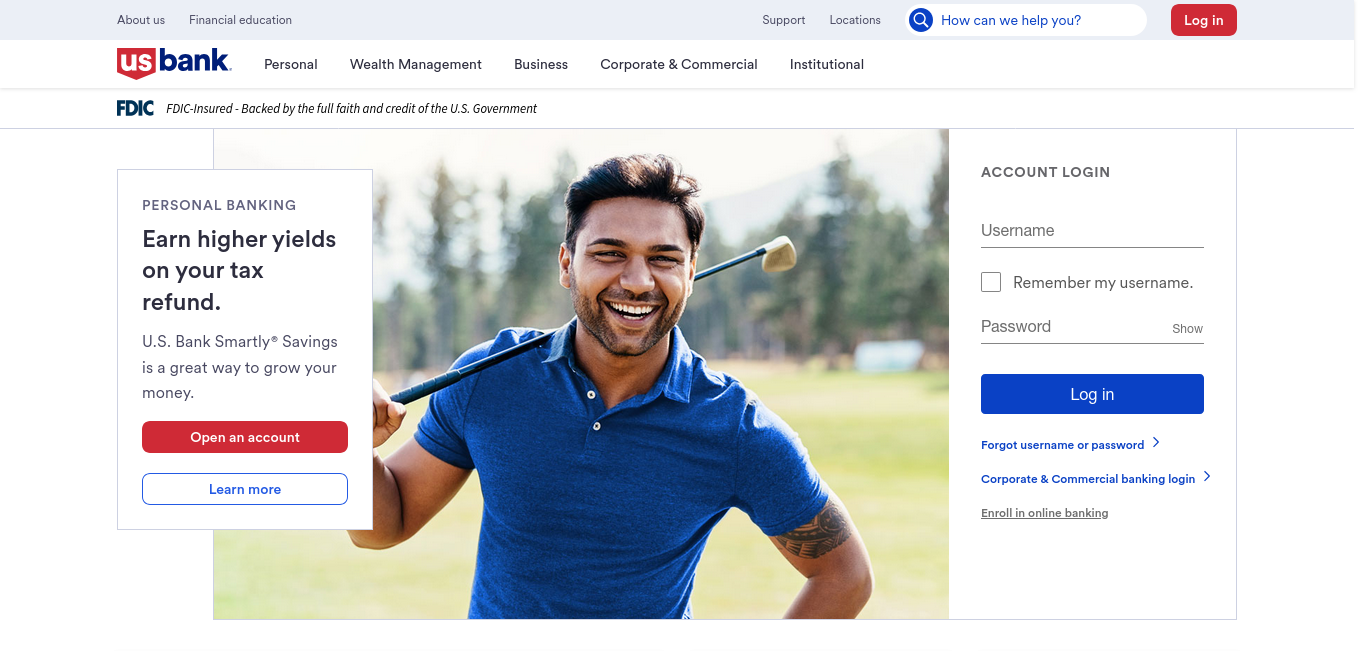Click Enroll in online banking link
Screen dimensions: 1366x651
coord(1045,513)
